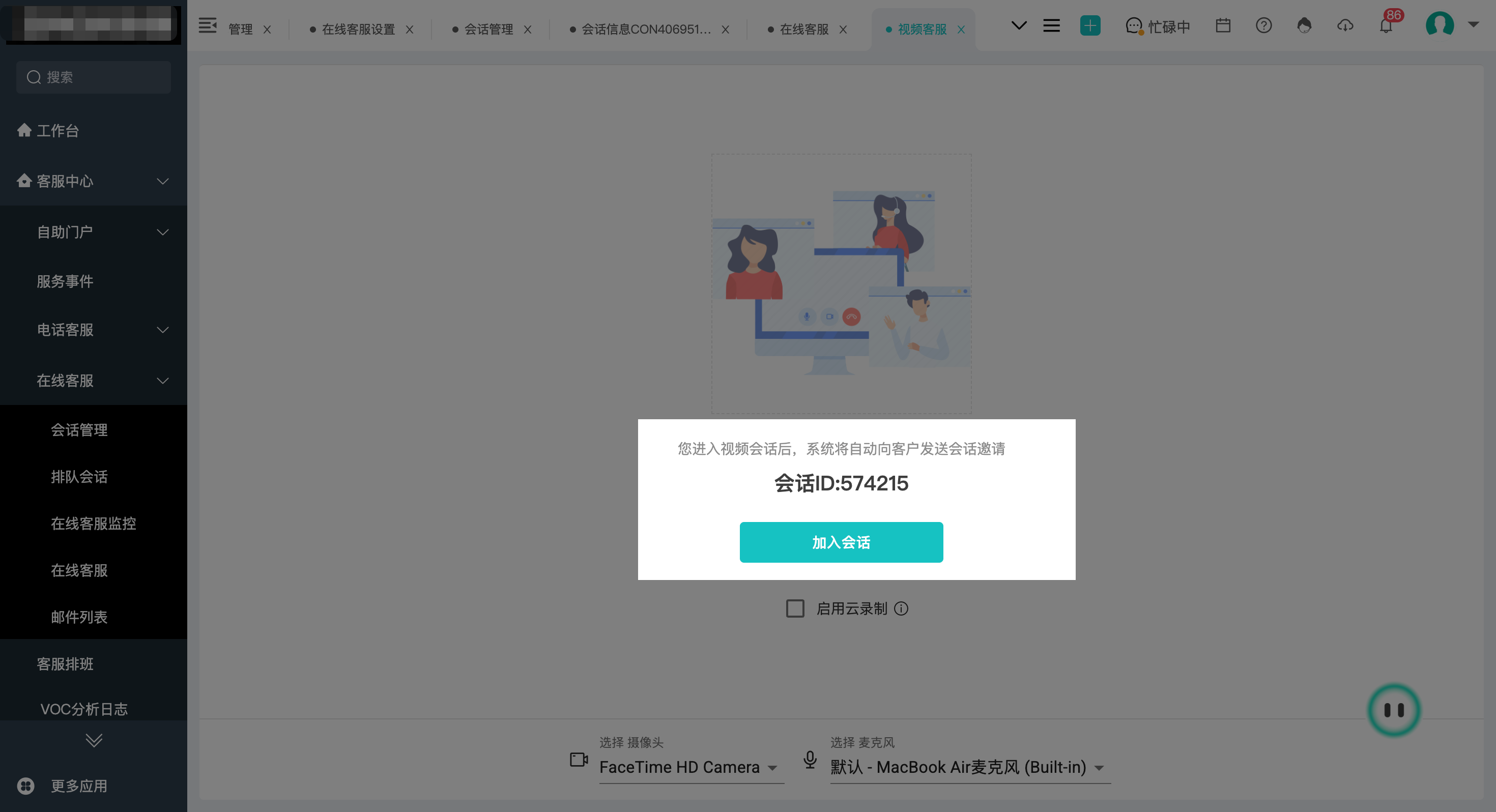Open the cloud download icon
Screen dimensions: 1496x812
pyautogui.click(x=1345, y=25)
